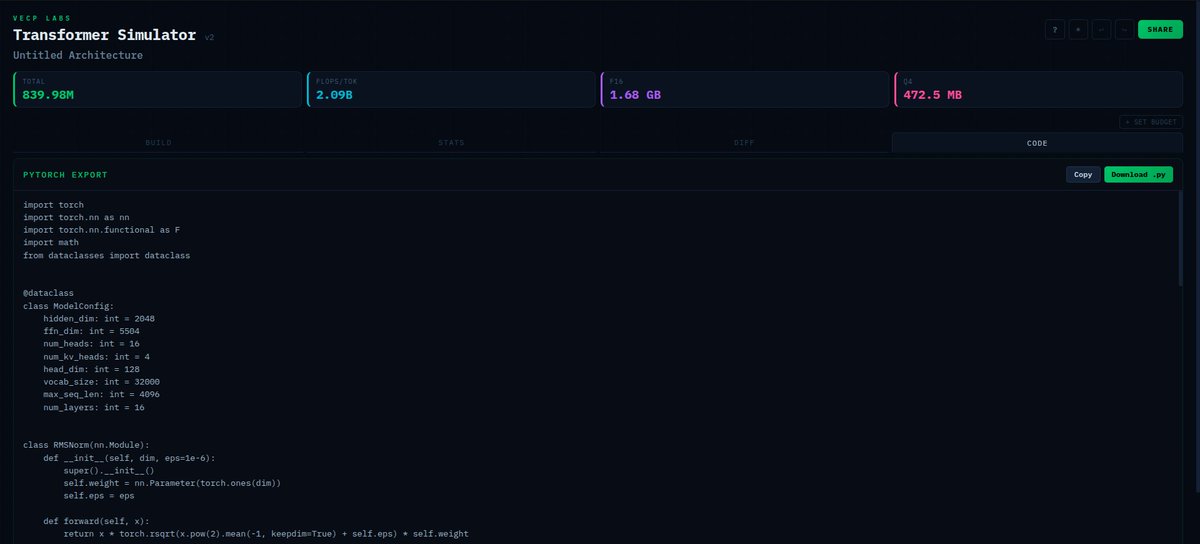The height and width of the screenshot is (544, 1200).
Task: Click the Transformer Simulator title
Action: [105, 35]
